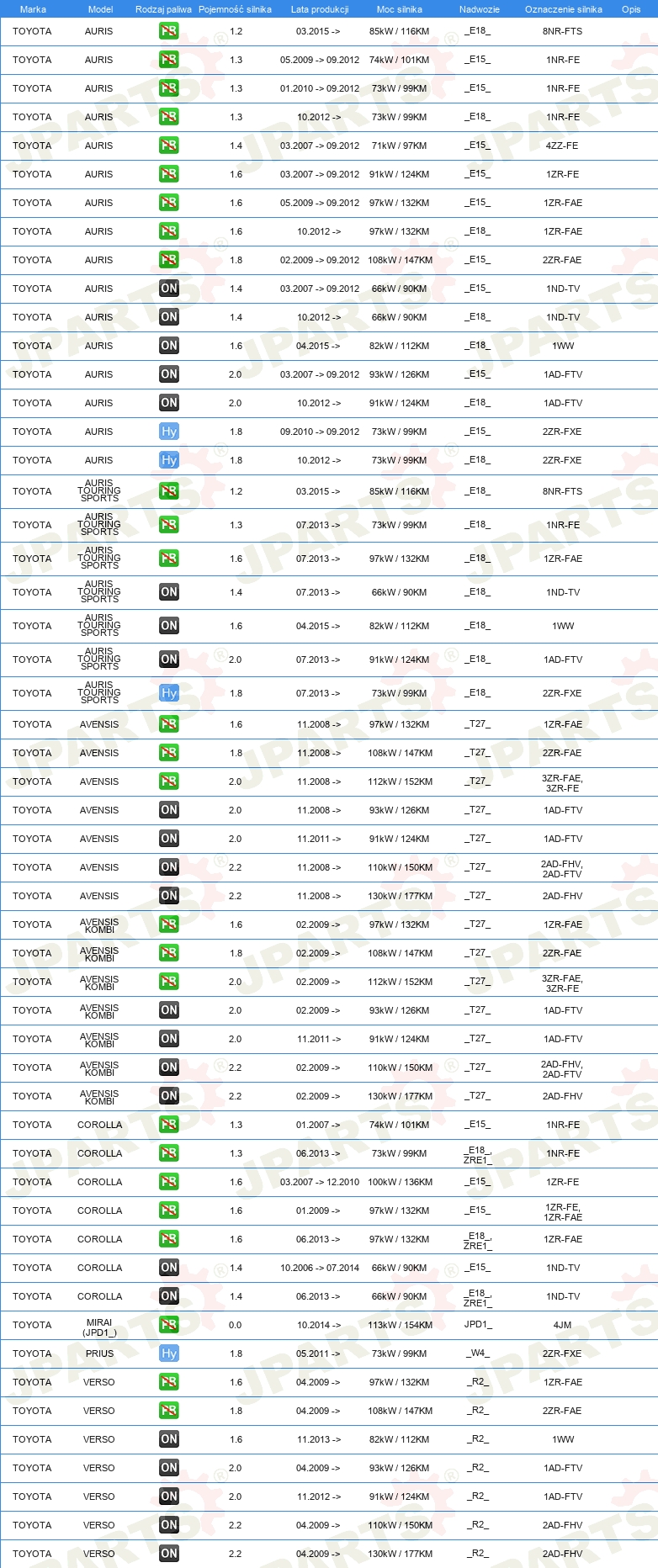
Task: Click petrol icon in AVENSIS 11.2008 112kW row
Action: 168,781
